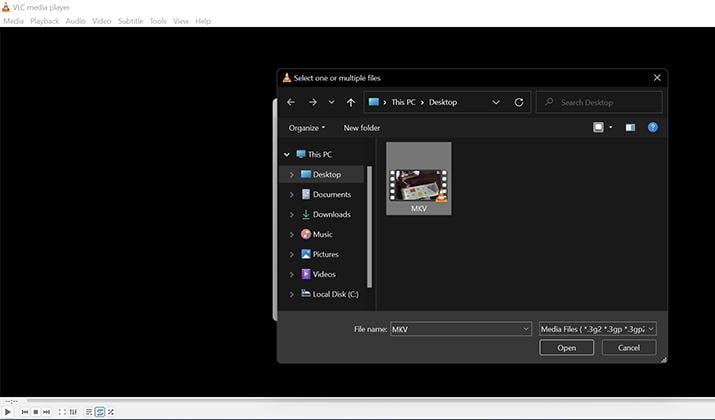Screen dimensions: 715x420
Task: Expand the Videos tree node
Action: [x=291, y=275]
